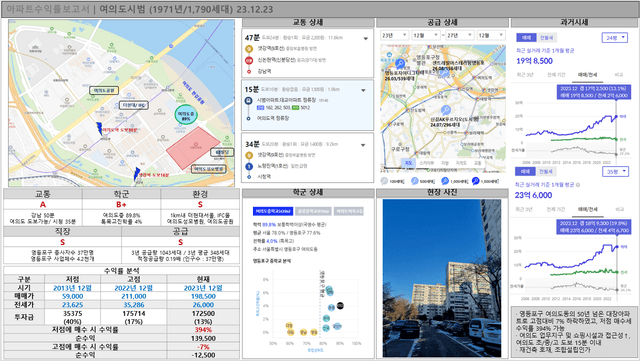Select the 지적도 map type button
The height and width of the screenshot is (361, 640).
pos(461,163)
